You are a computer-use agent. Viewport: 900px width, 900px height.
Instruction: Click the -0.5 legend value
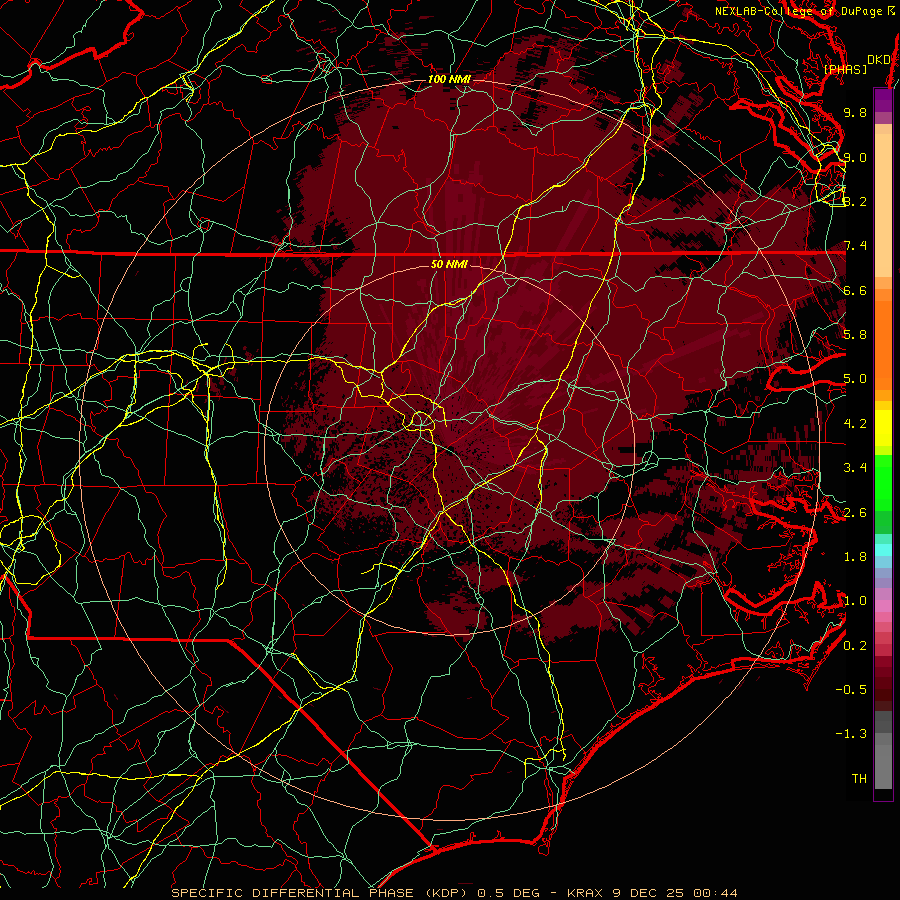tap(851, 690)
